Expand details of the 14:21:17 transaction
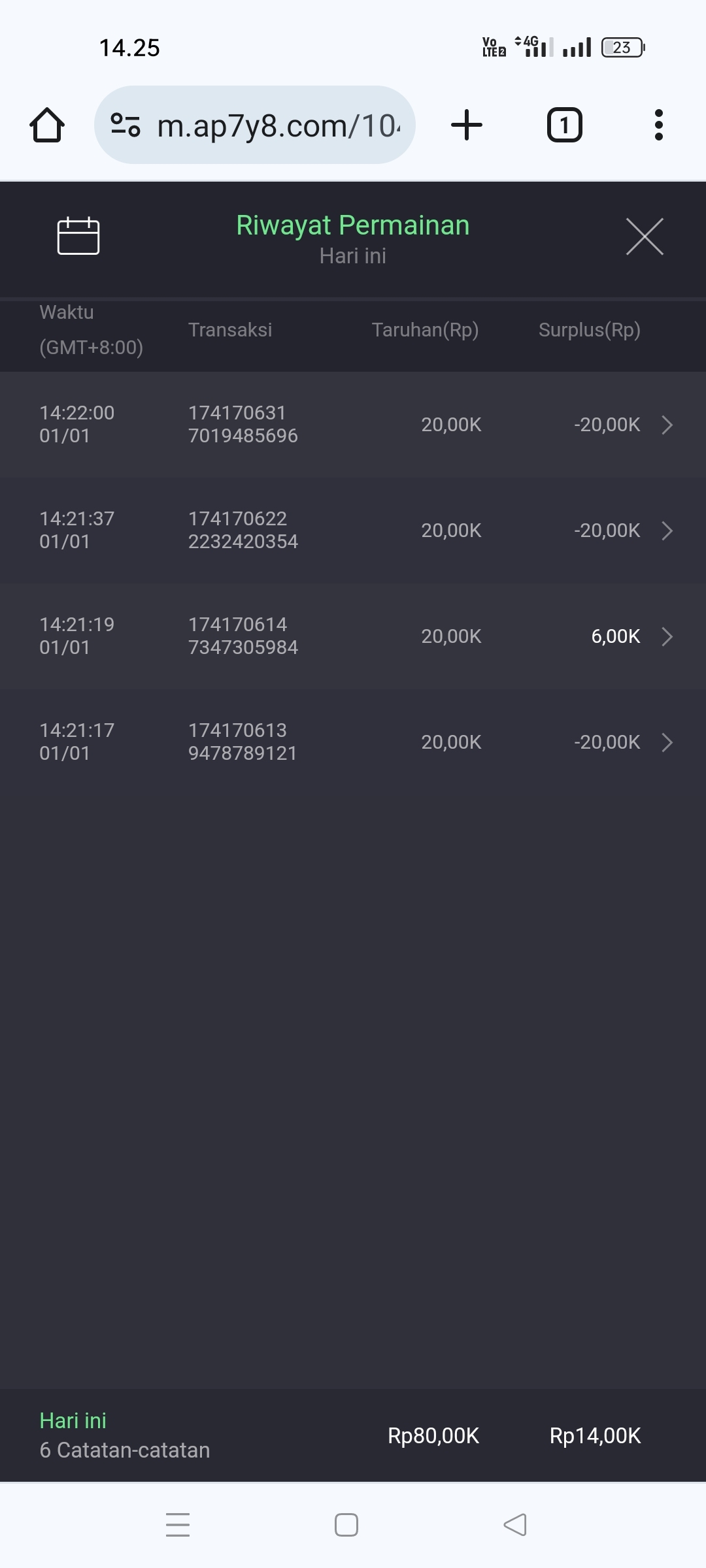This screenshot has width=706, height=1568. pyautogui.click(x=667, y=742)
